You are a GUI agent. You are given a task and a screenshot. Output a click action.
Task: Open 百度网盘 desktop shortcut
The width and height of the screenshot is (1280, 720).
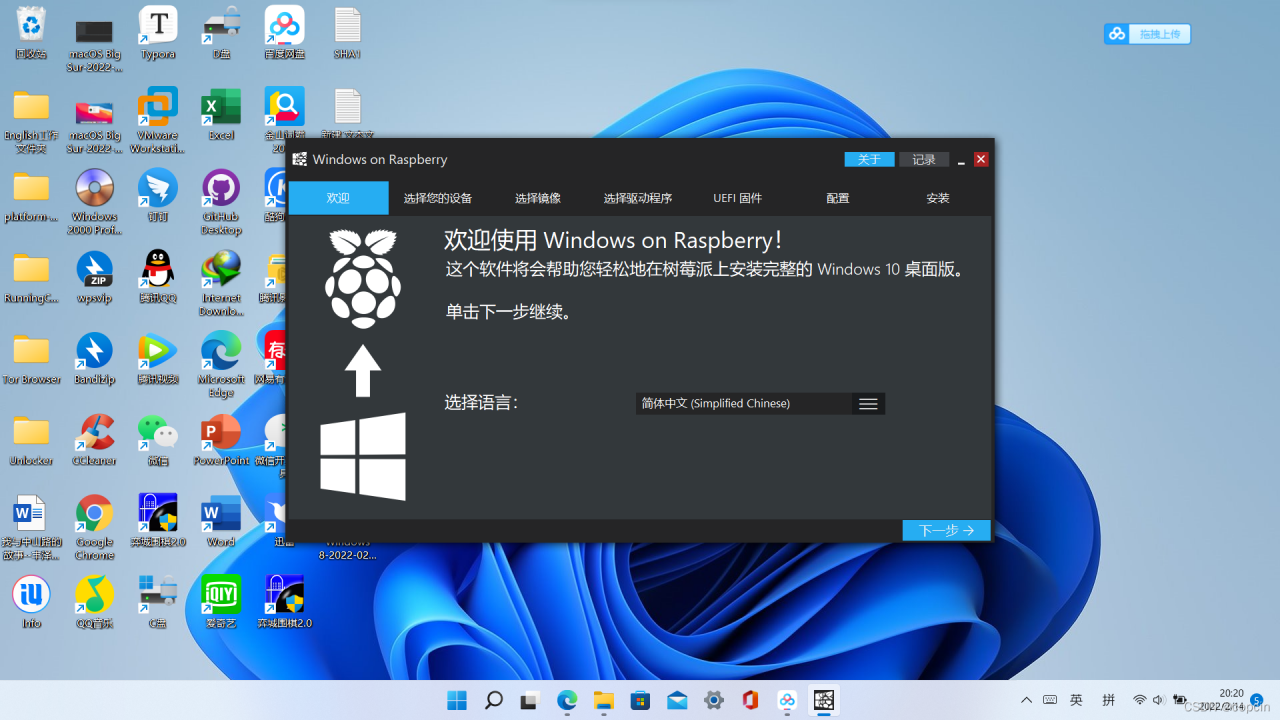point(284,32)
